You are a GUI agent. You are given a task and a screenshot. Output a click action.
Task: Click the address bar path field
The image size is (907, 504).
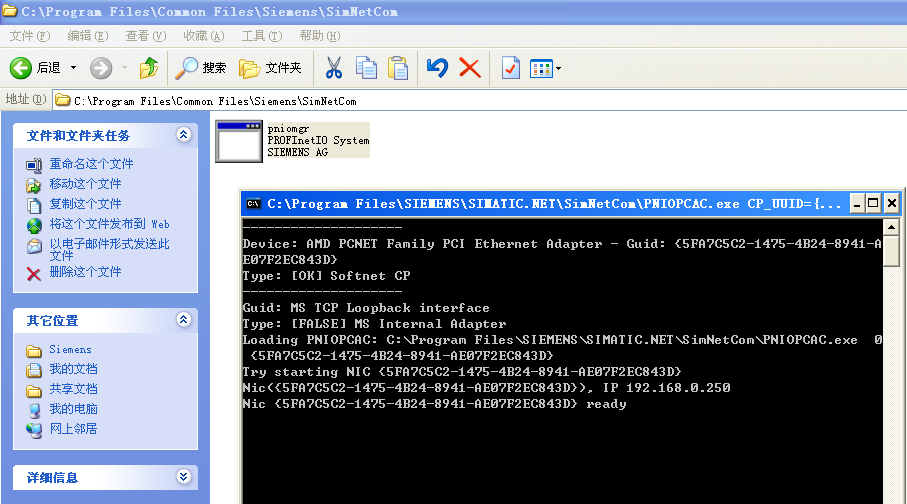(x=480, y=101)
